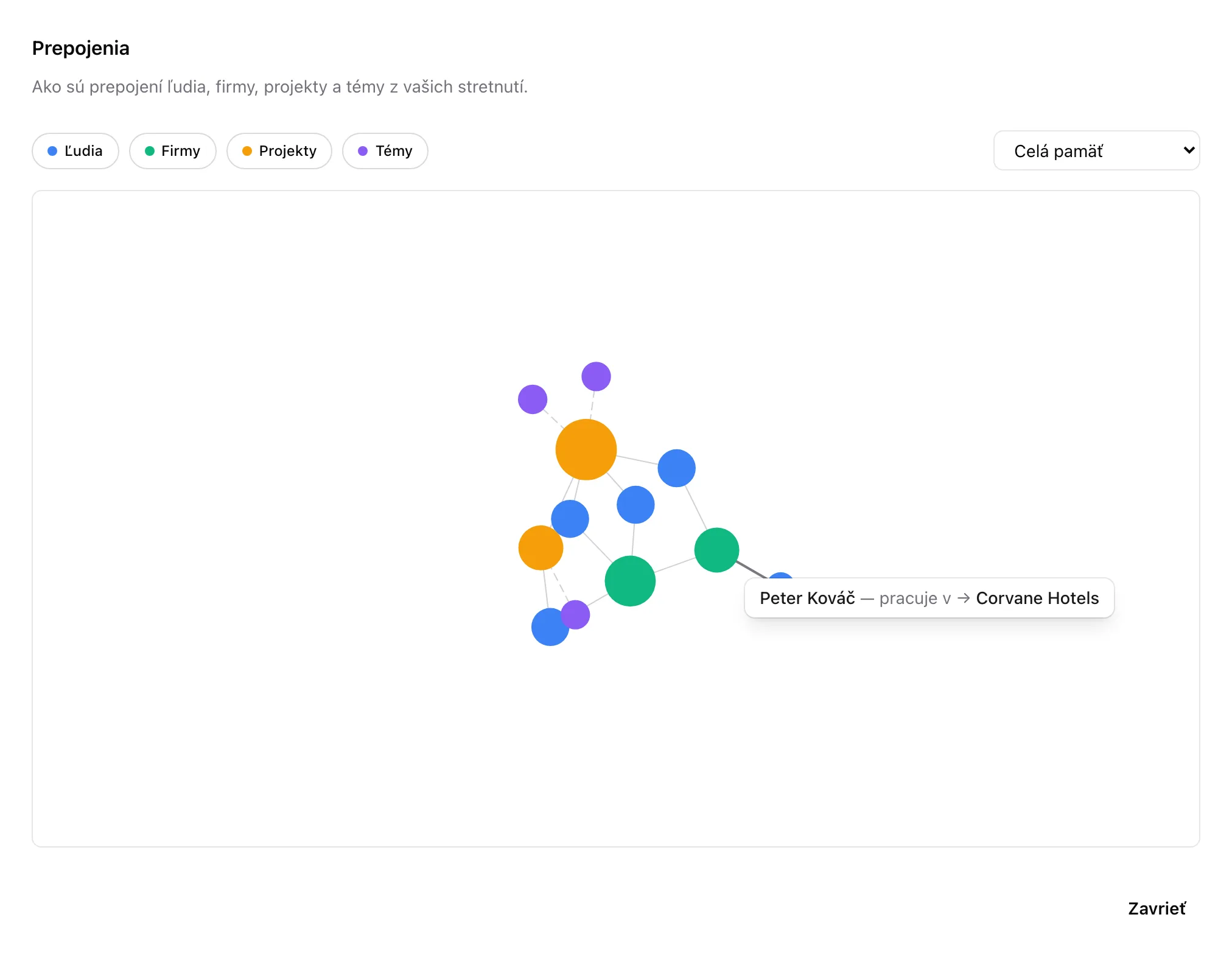
Task: Click the Zavrieť button
Action: [1157, 908]
